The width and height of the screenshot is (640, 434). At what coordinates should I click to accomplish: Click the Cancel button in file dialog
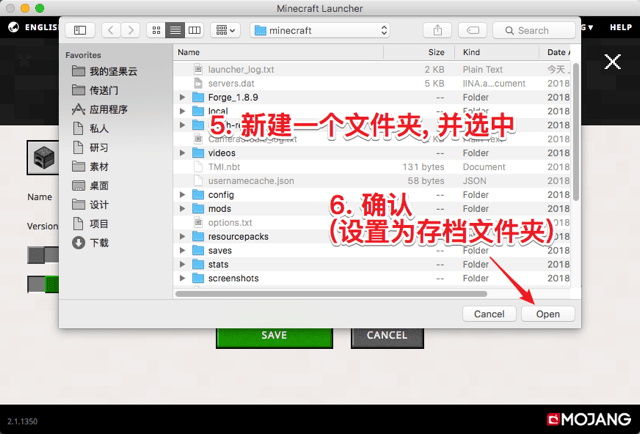(x=489, y=314)
